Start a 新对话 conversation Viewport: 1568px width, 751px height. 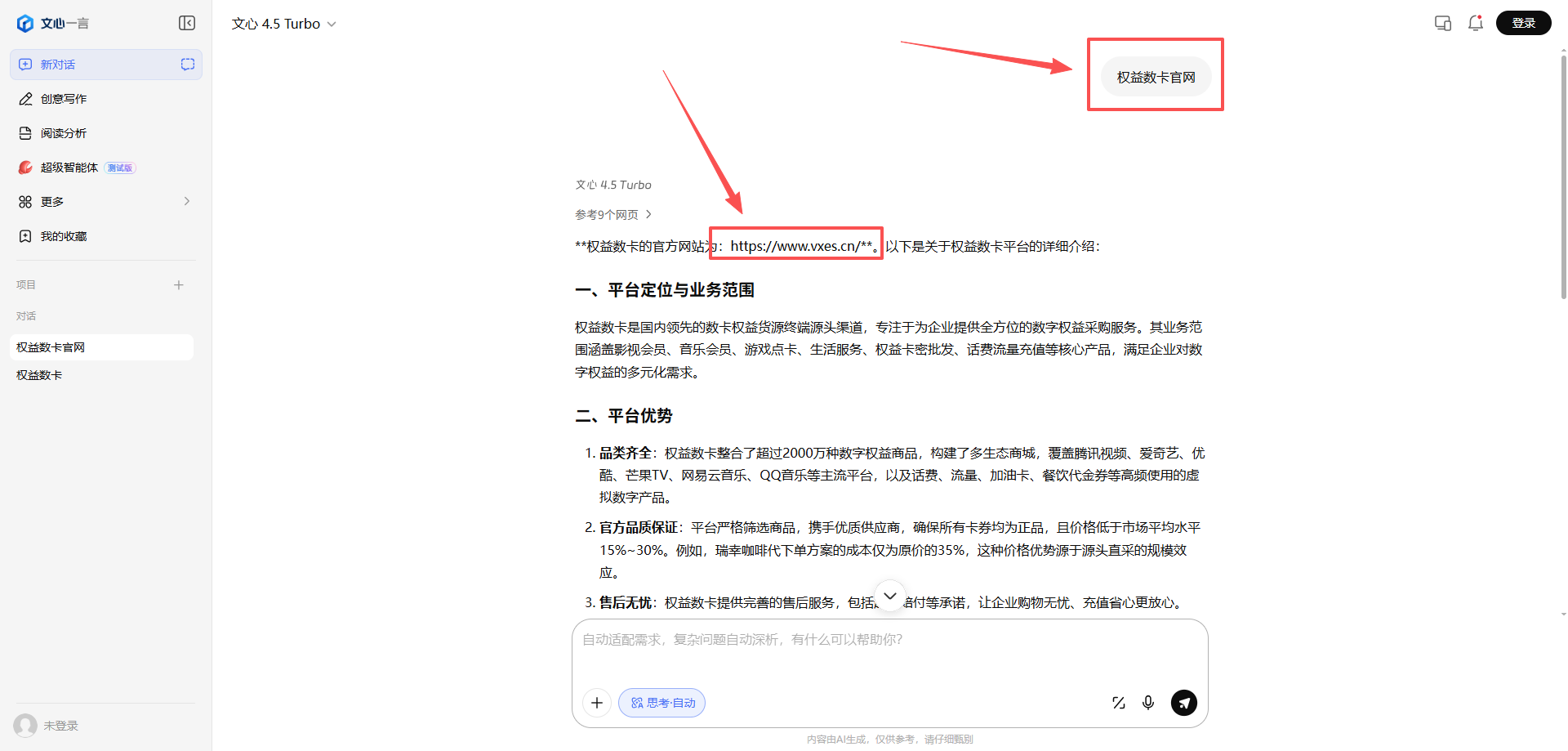click(58, 64)
